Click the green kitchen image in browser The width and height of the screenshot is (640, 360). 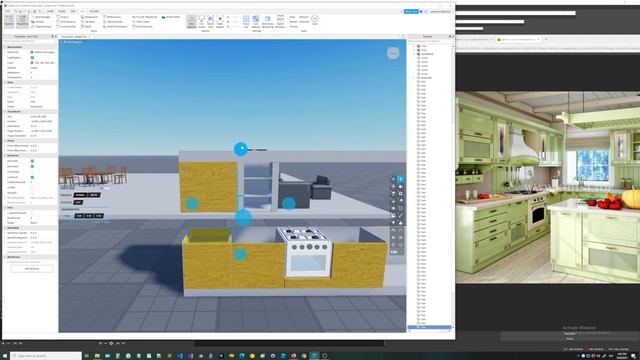pyautogui.click(x=548, y=187)
